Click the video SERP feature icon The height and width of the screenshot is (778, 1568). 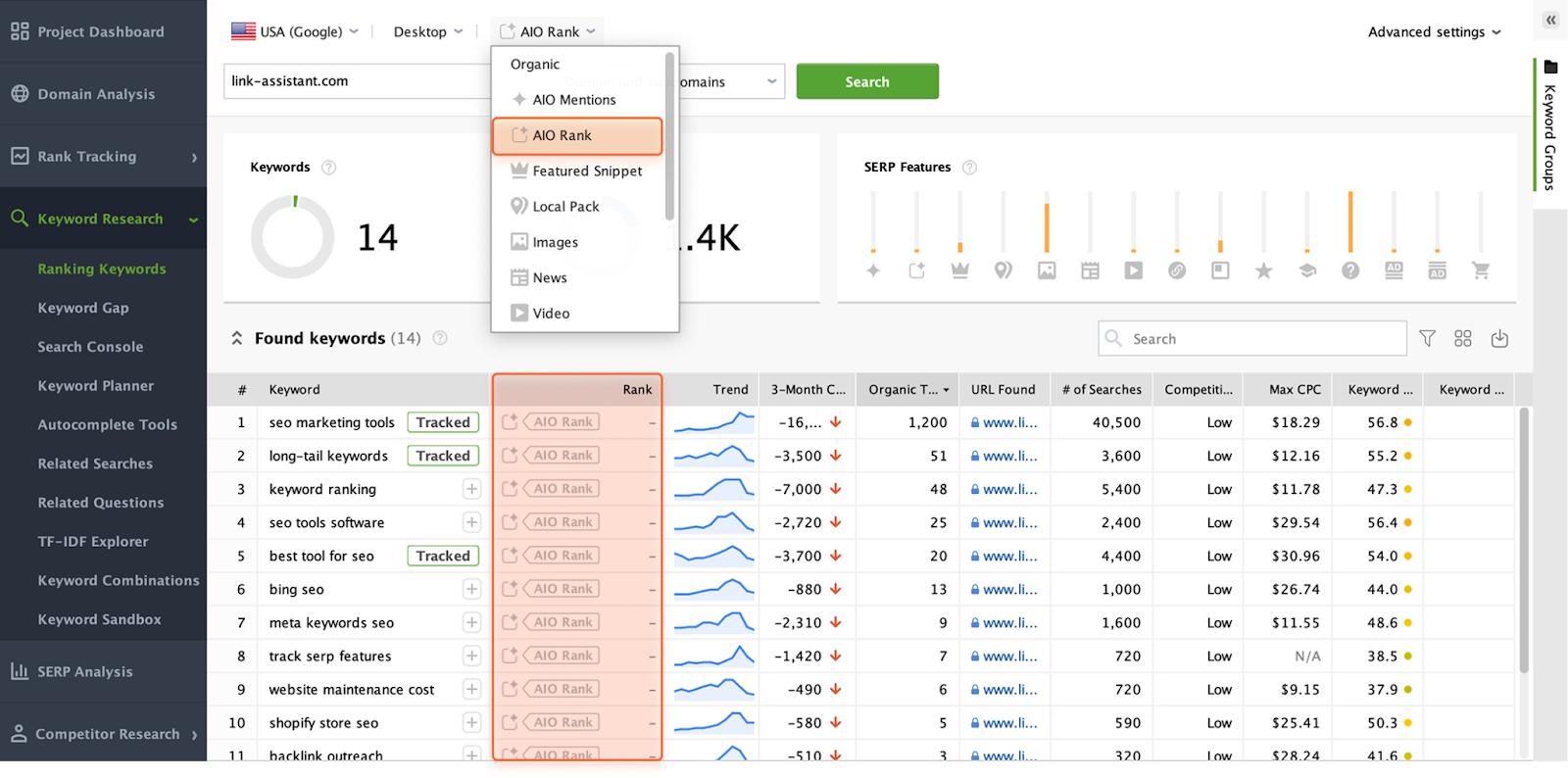1133,270
